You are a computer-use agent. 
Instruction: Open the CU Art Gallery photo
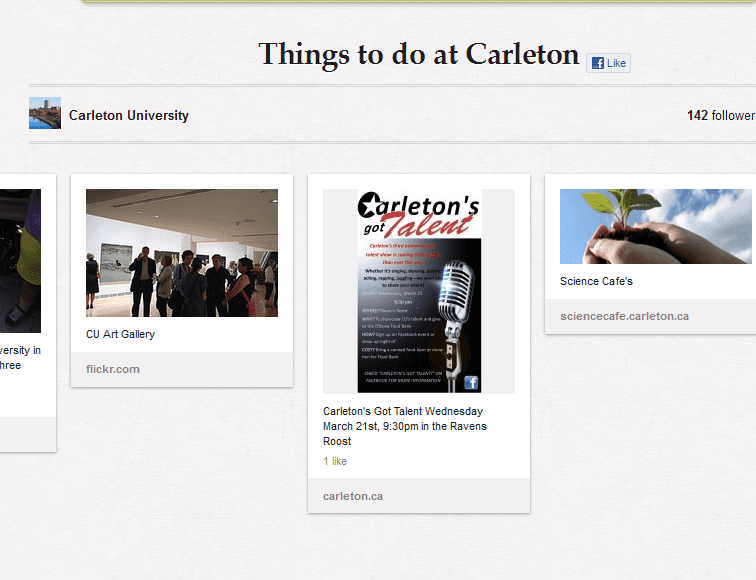pos(182,253)
